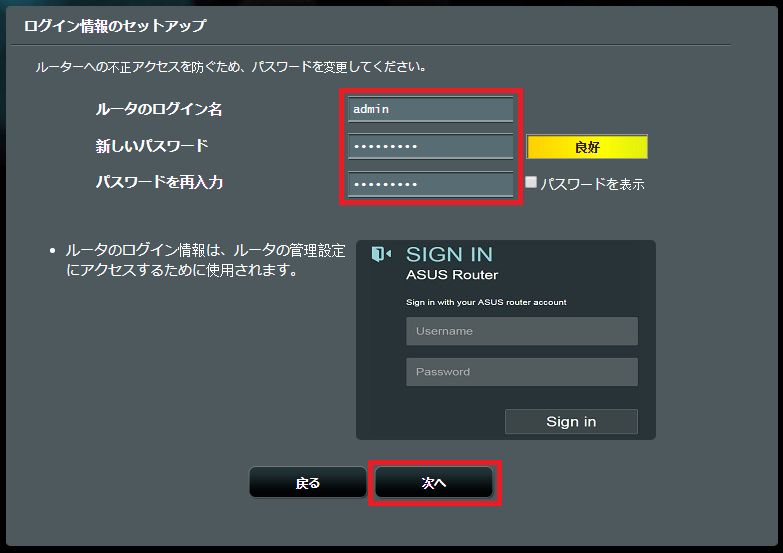Click the パスワードを再入力 input field
Screen dimensions: 783x553
point(430,184)
